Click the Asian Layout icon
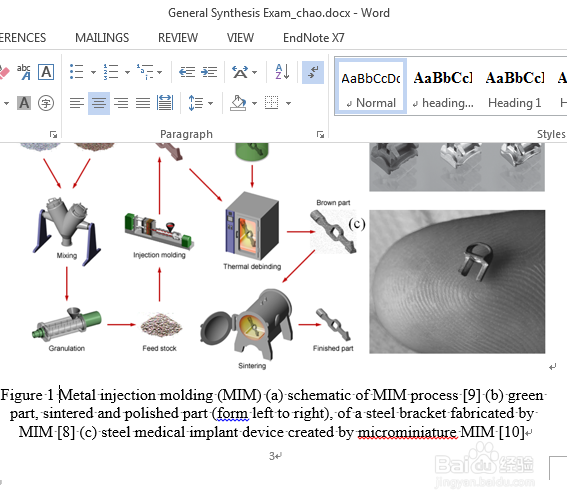 point(240,72)
